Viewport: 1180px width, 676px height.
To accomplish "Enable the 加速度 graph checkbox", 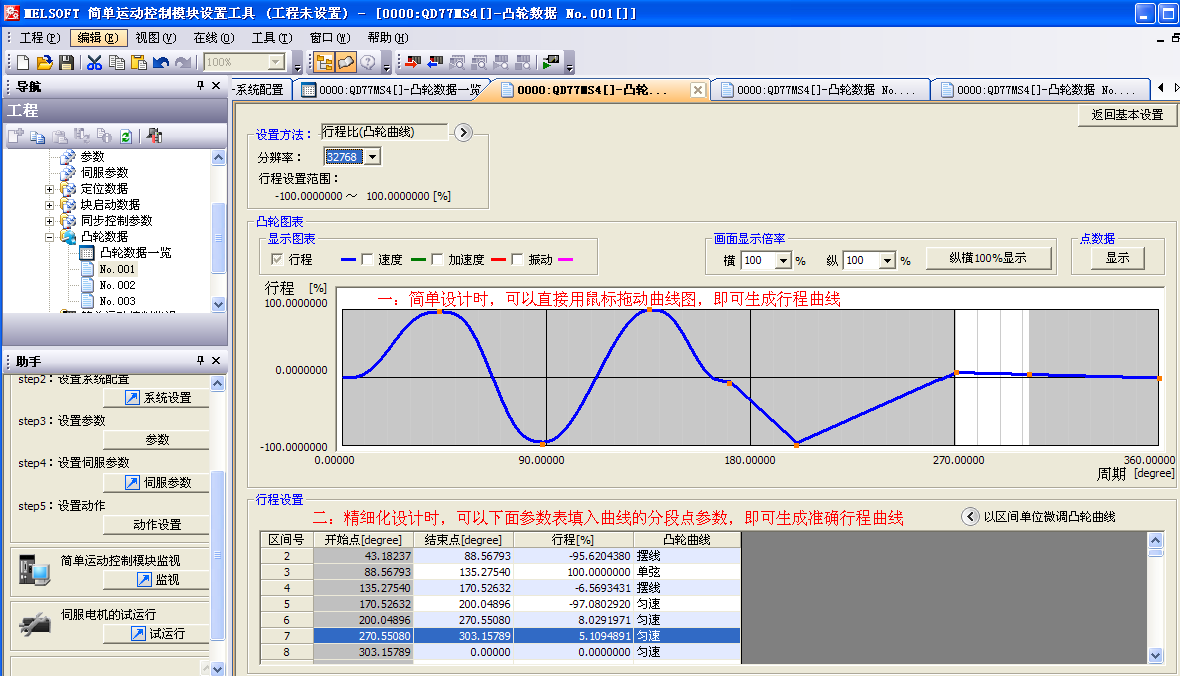I will point(437,260).
